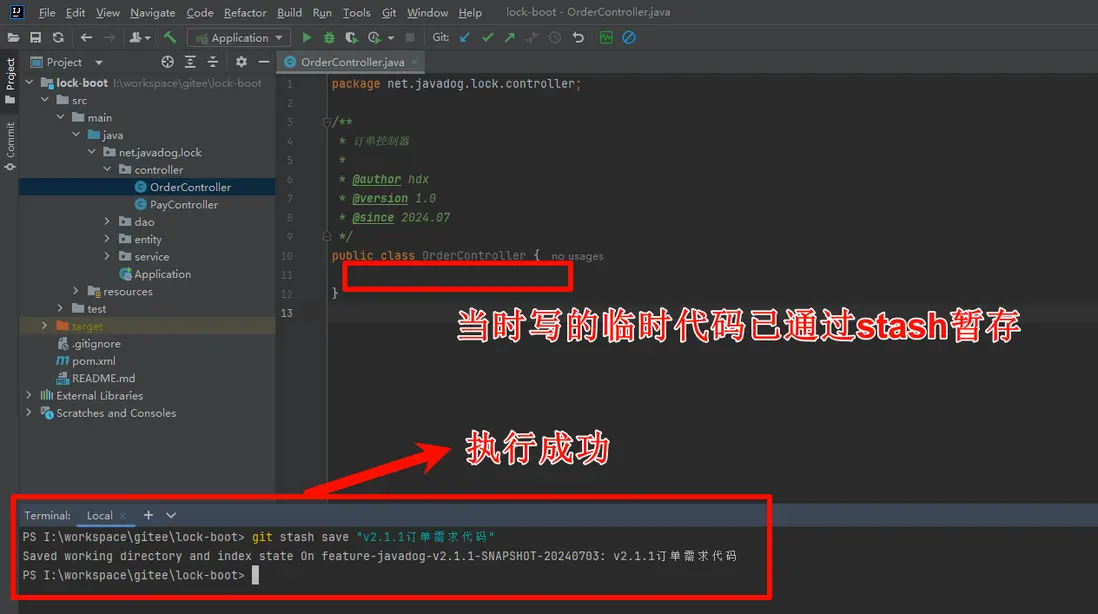Image resolution: width=1098 pixels, height=614 pixels.
Task: Expand the dao package
Action: (x=107, y=221)
